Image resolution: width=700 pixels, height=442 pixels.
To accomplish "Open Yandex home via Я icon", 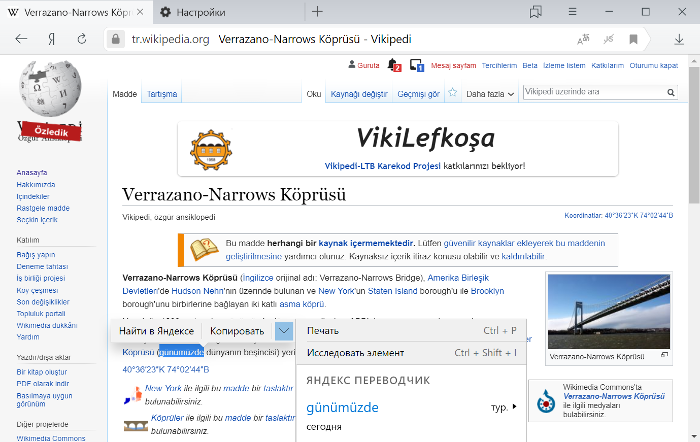I will (x=51, y=39).
